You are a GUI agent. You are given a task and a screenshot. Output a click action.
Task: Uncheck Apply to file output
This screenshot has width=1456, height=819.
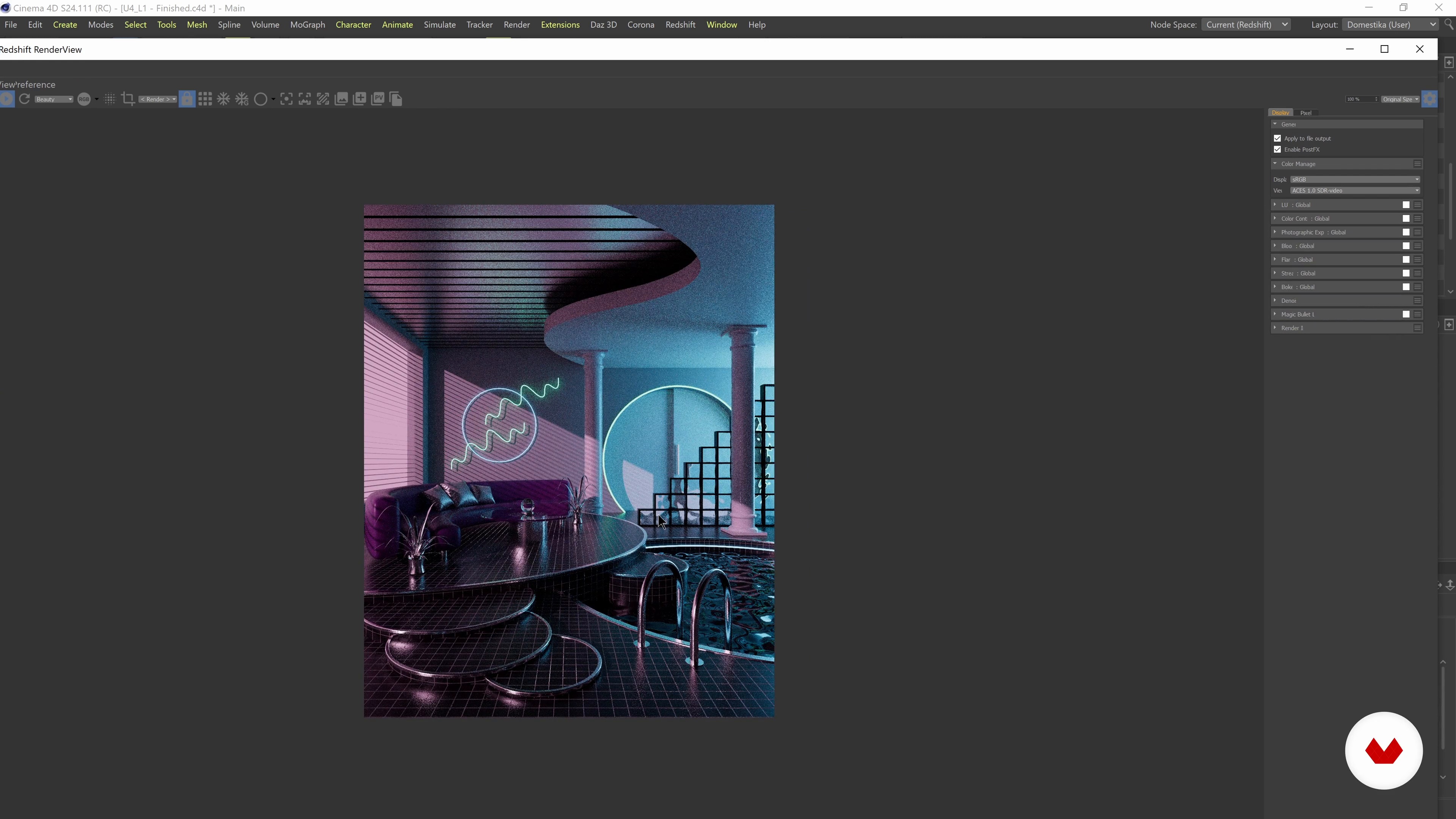pyautogui.click(x=1277, y=138)
